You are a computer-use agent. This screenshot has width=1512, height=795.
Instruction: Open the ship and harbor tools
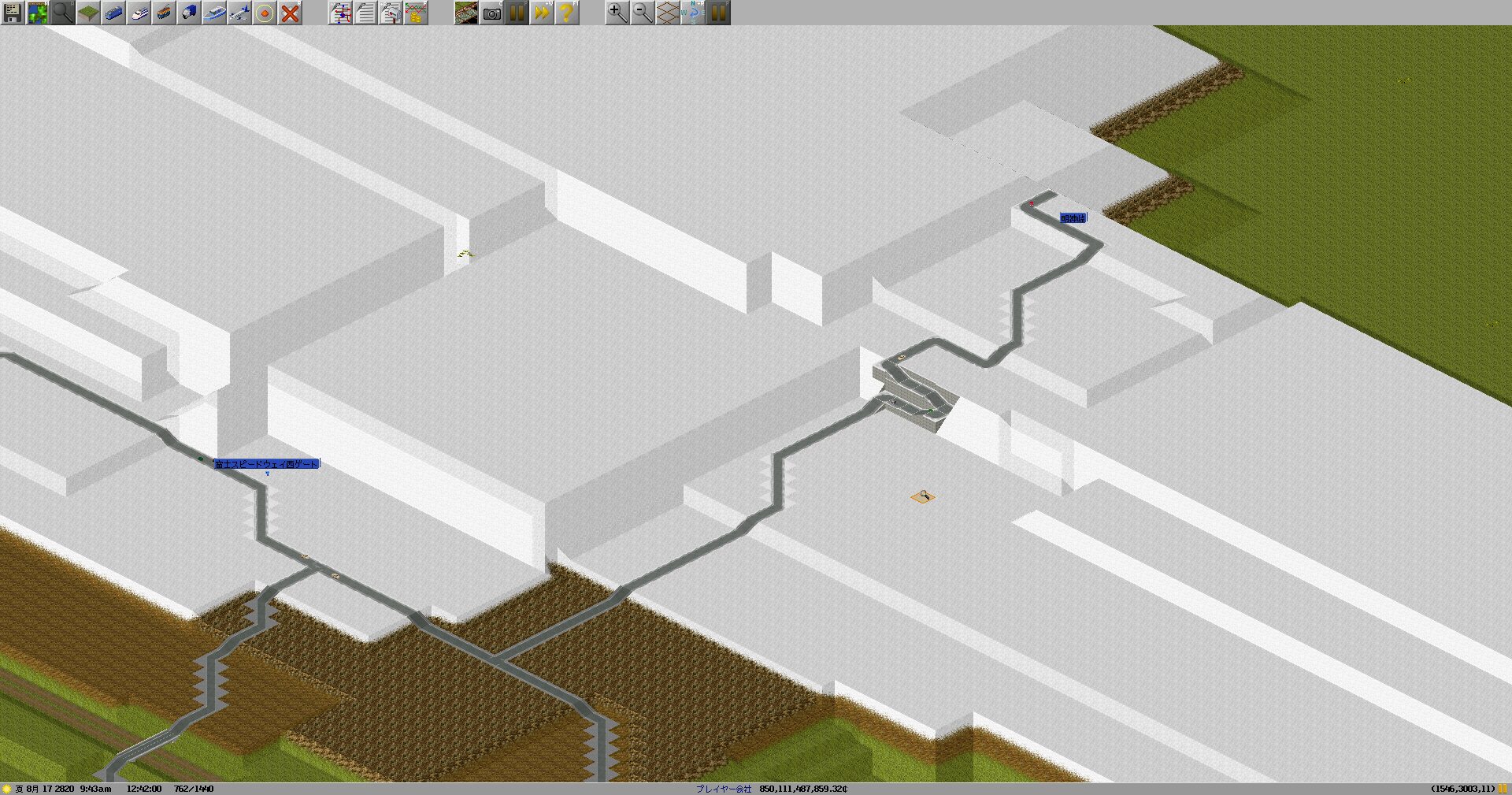[214, 13]
